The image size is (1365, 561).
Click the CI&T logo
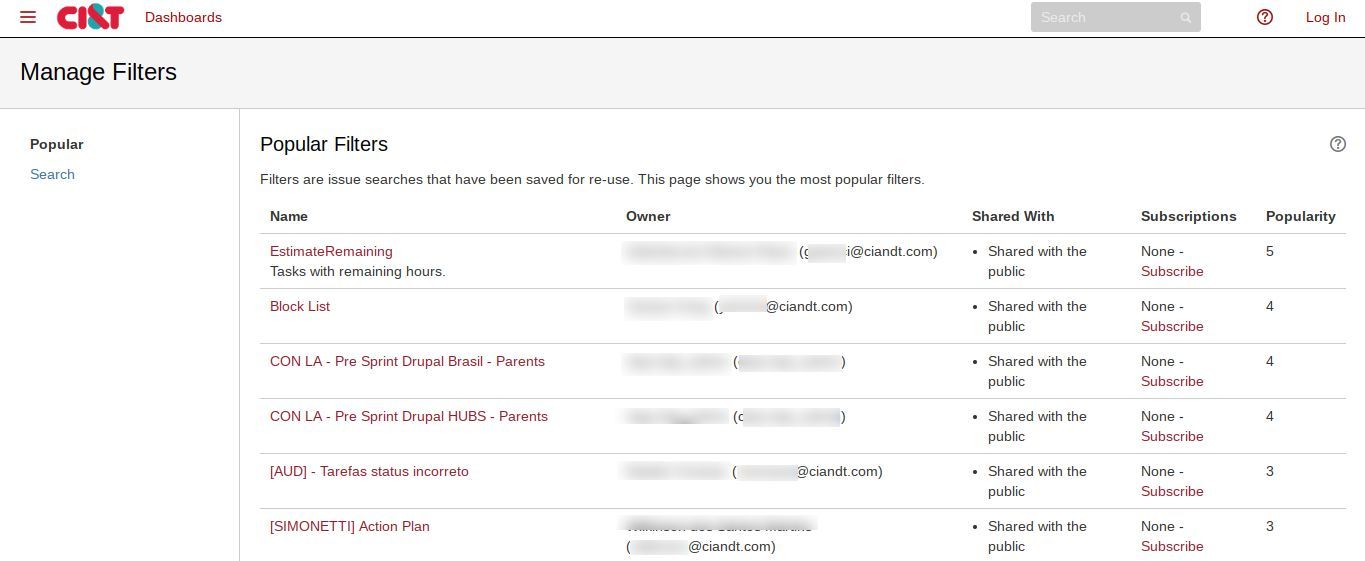point(90,17)
